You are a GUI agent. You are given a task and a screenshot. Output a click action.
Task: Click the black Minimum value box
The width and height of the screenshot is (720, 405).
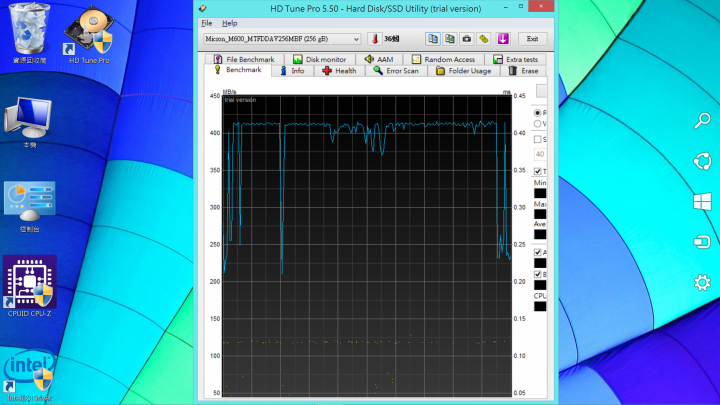tap(540, 193)
